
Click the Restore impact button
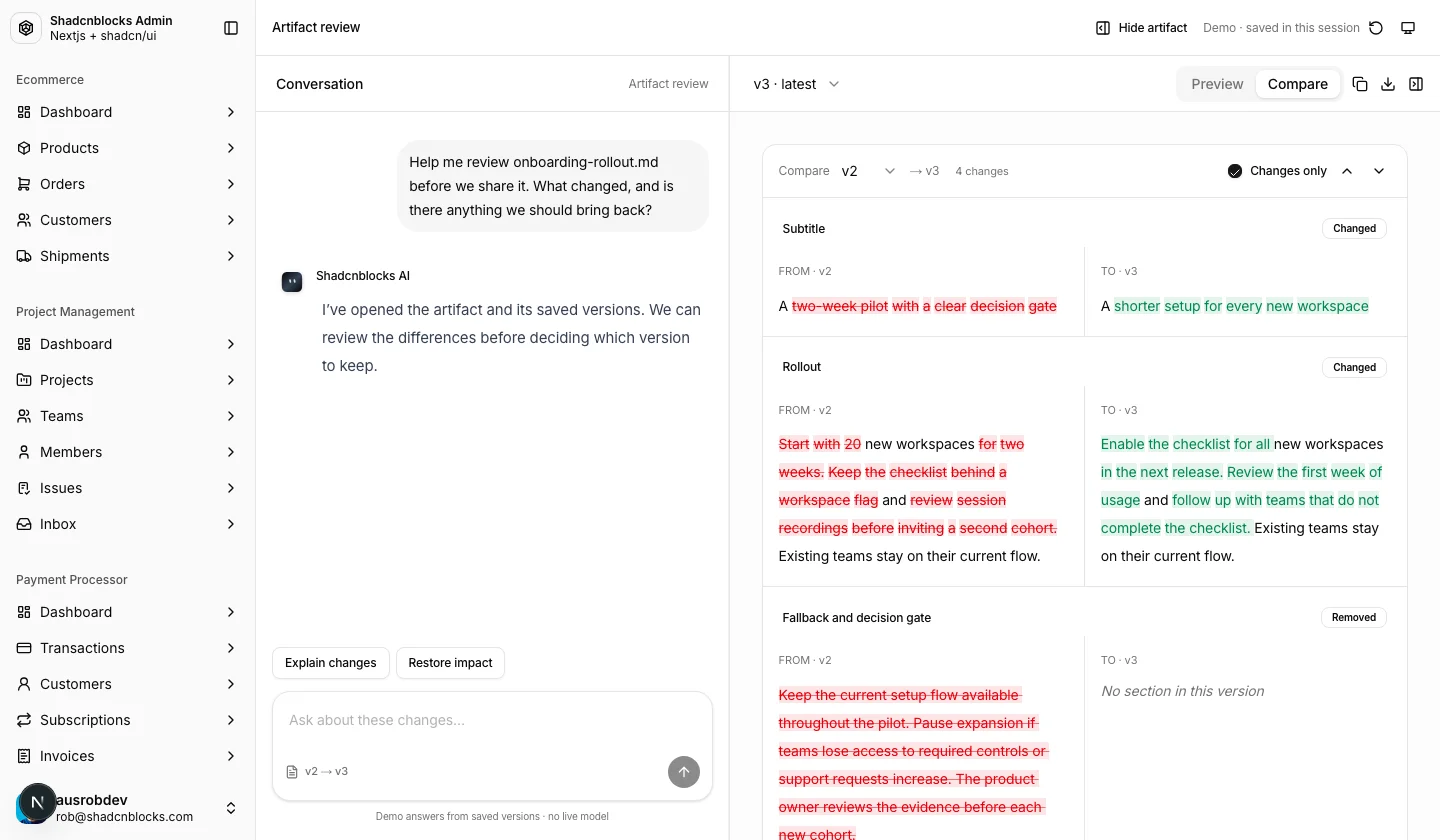[451, 663]
